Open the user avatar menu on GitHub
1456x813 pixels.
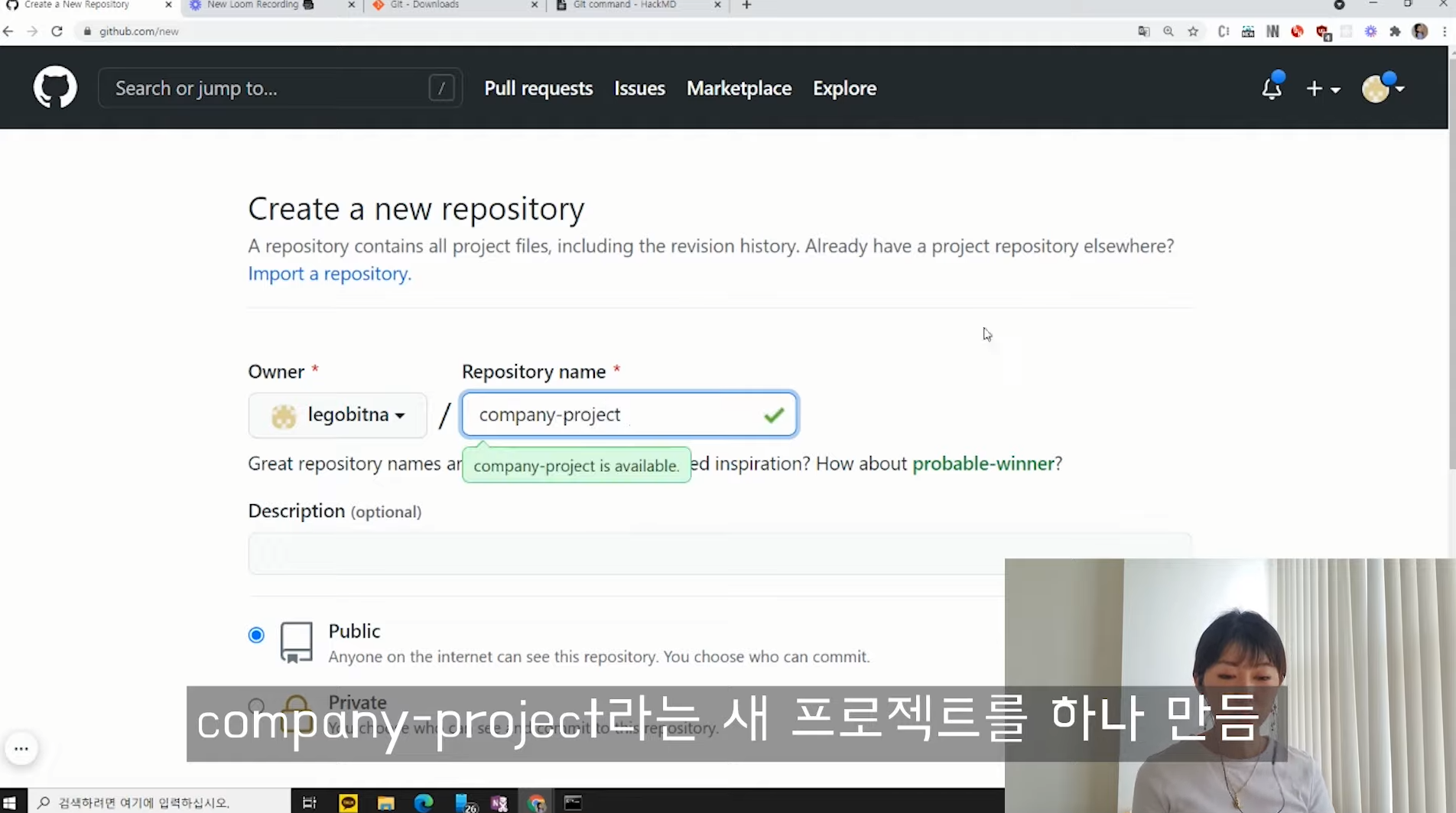[1383, 89]
